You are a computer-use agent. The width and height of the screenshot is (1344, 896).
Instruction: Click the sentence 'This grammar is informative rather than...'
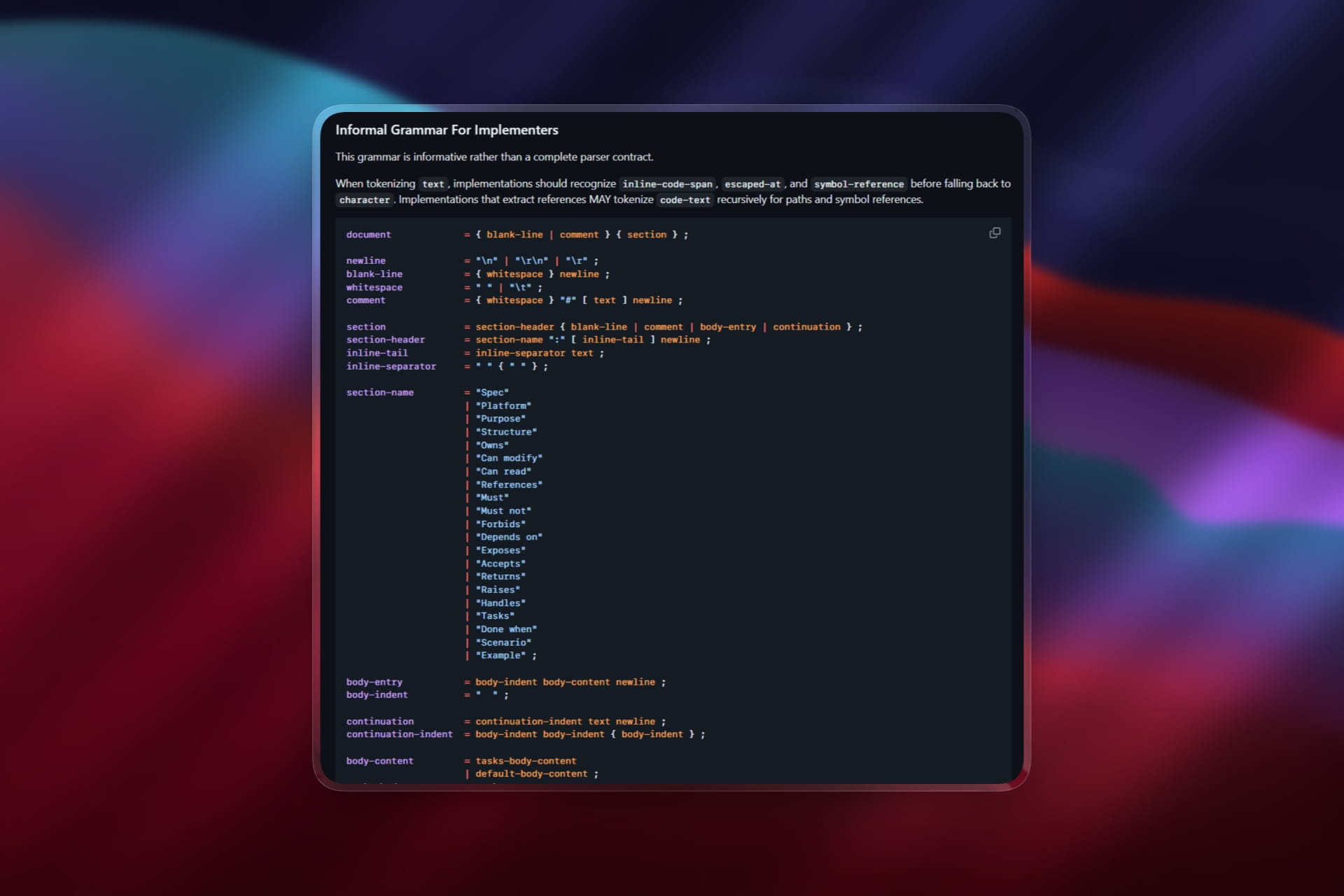(494, 157)
